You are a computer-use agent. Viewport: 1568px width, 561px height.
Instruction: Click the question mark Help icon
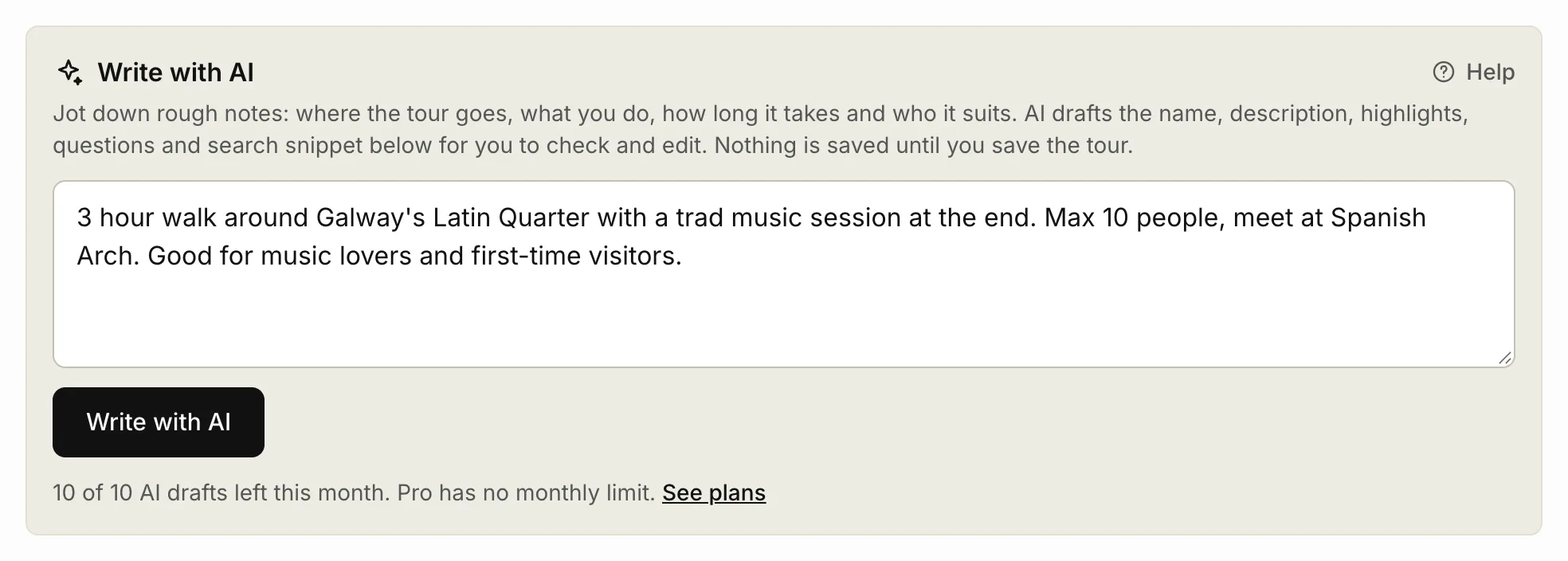[1443, 73]
